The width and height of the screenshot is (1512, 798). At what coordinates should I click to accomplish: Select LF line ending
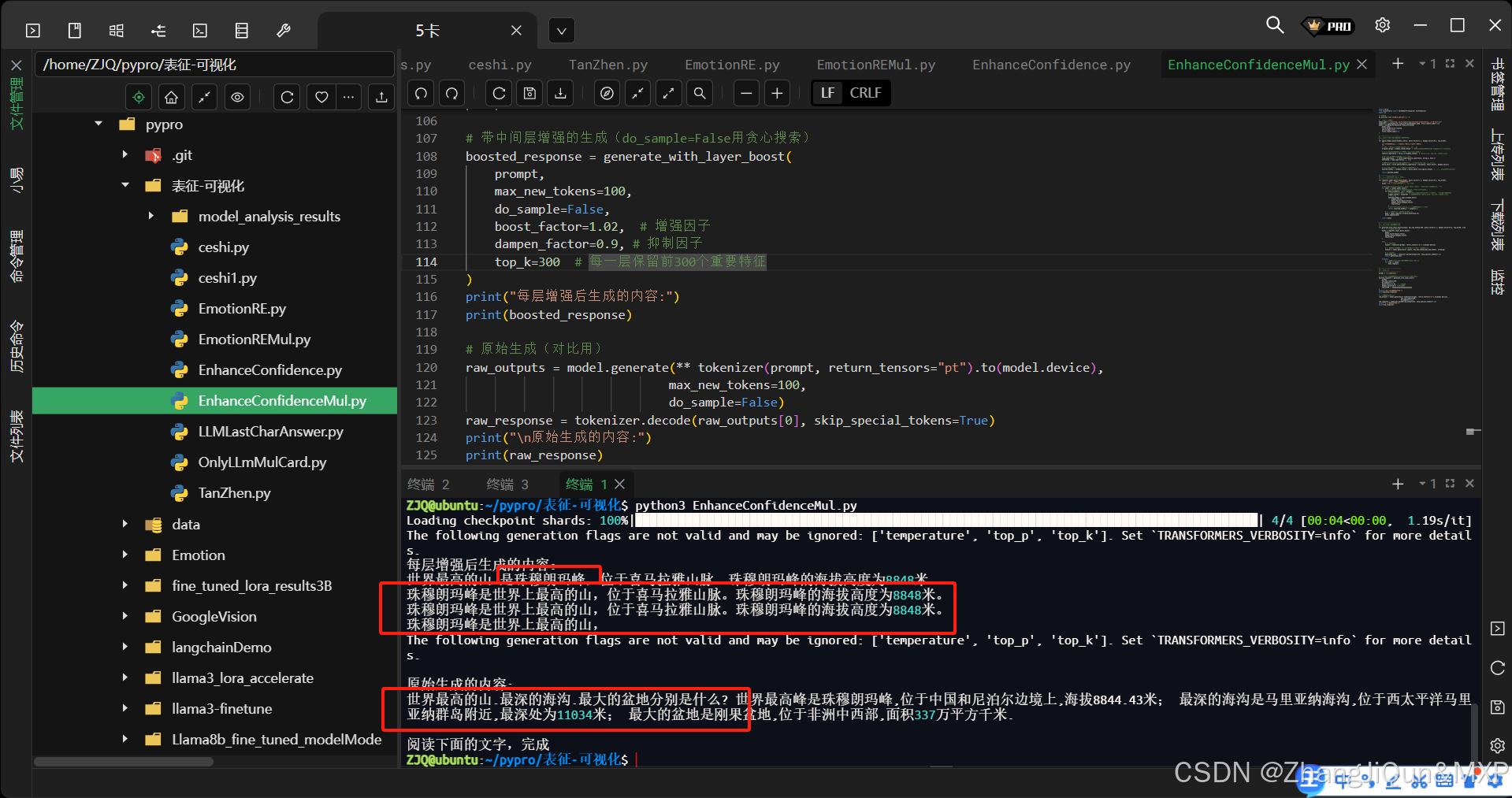(827, 93)
